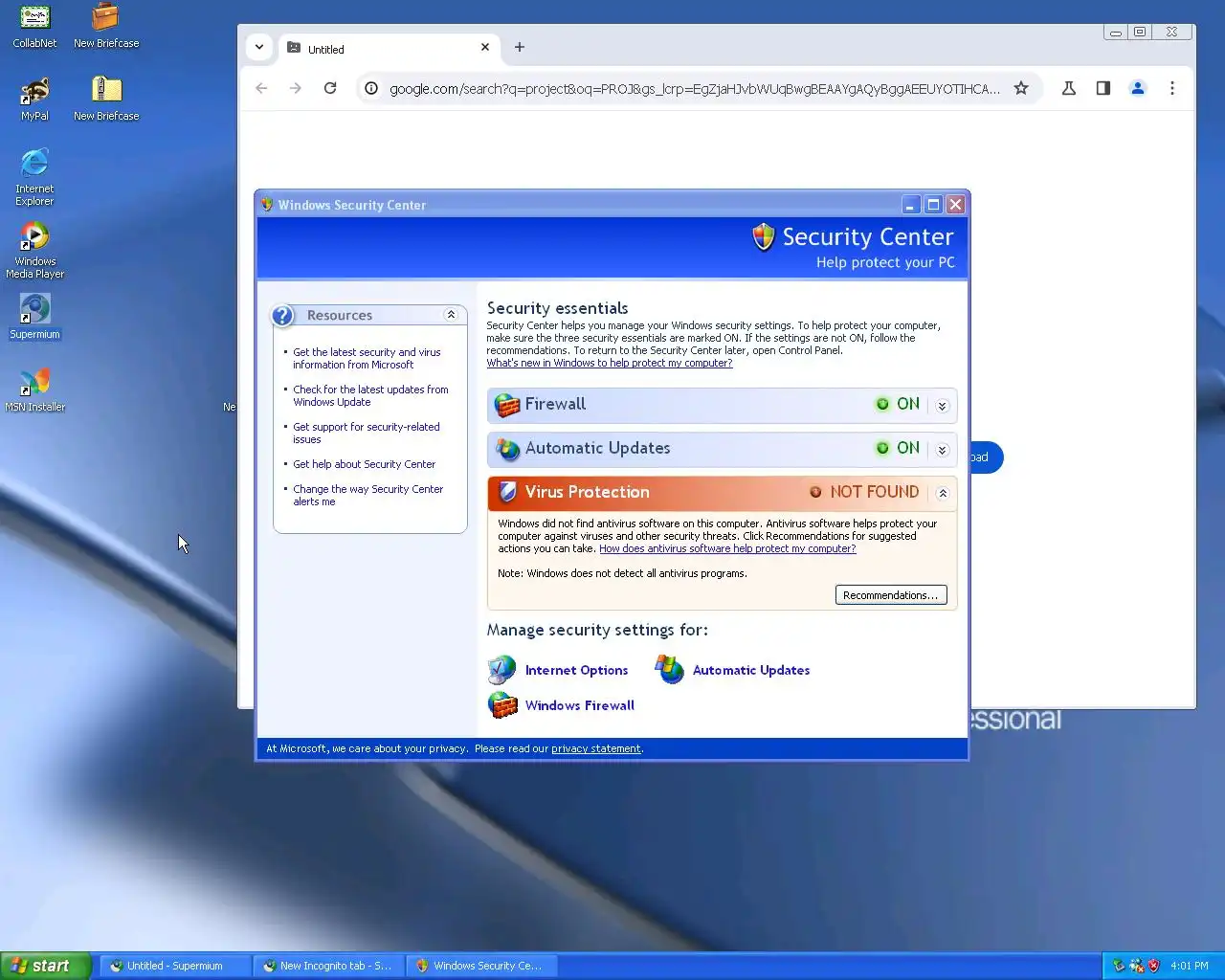Click the browser address bar URL
Viewport: 1225px width, 980px height.
(695, 88)
